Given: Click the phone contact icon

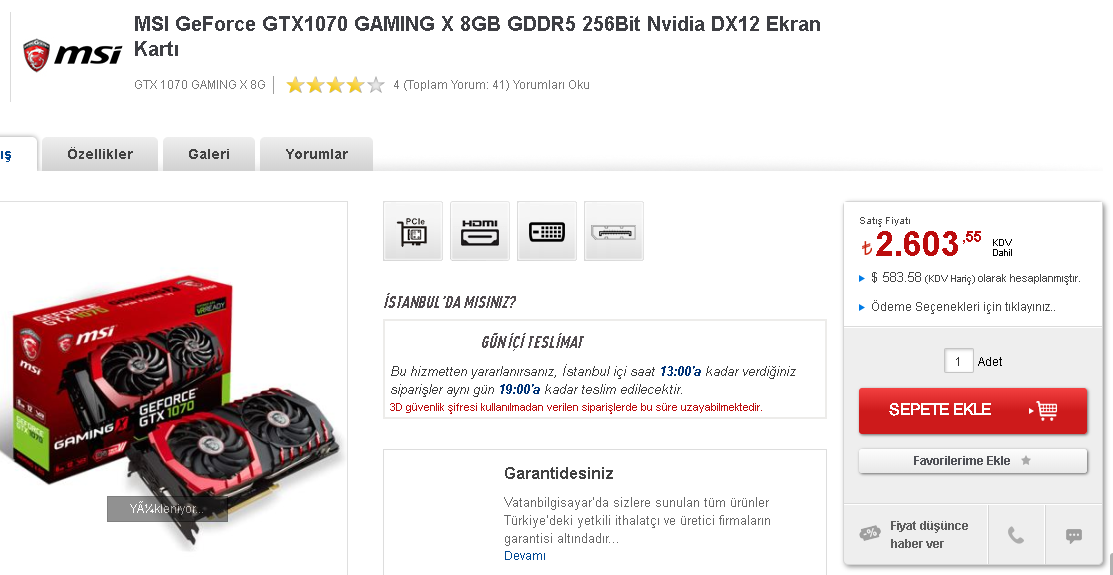Looking at the screenshot, I should tap(1016, 535).
